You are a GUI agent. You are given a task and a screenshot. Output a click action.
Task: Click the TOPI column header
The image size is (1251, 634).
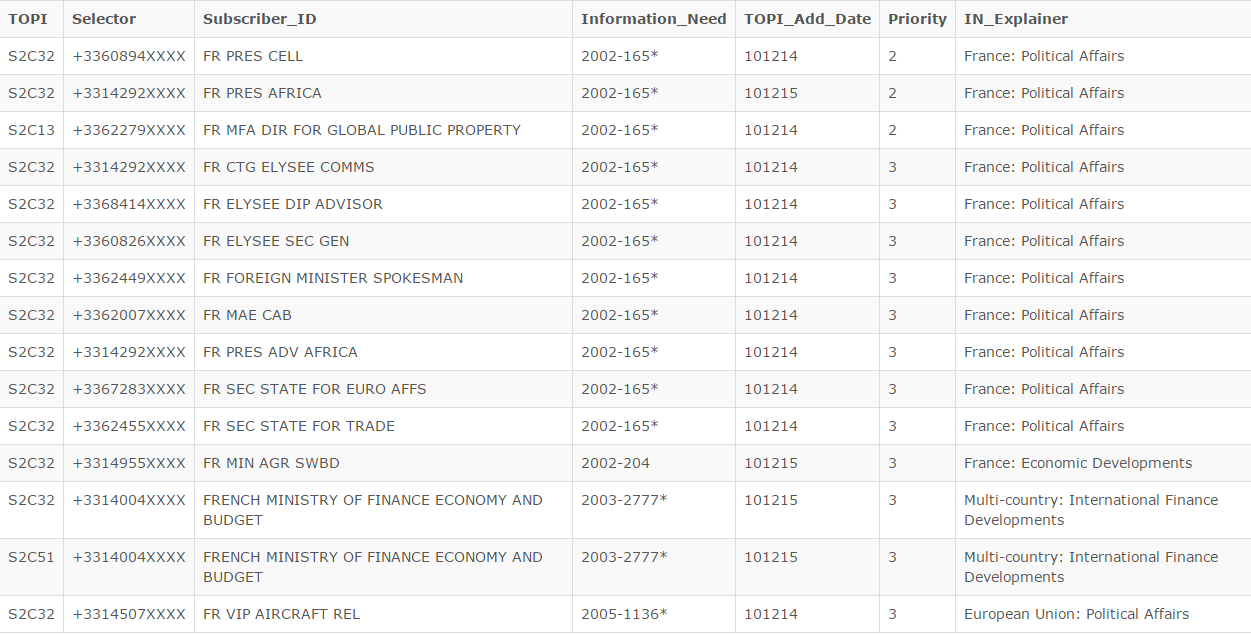coord(28,19)
